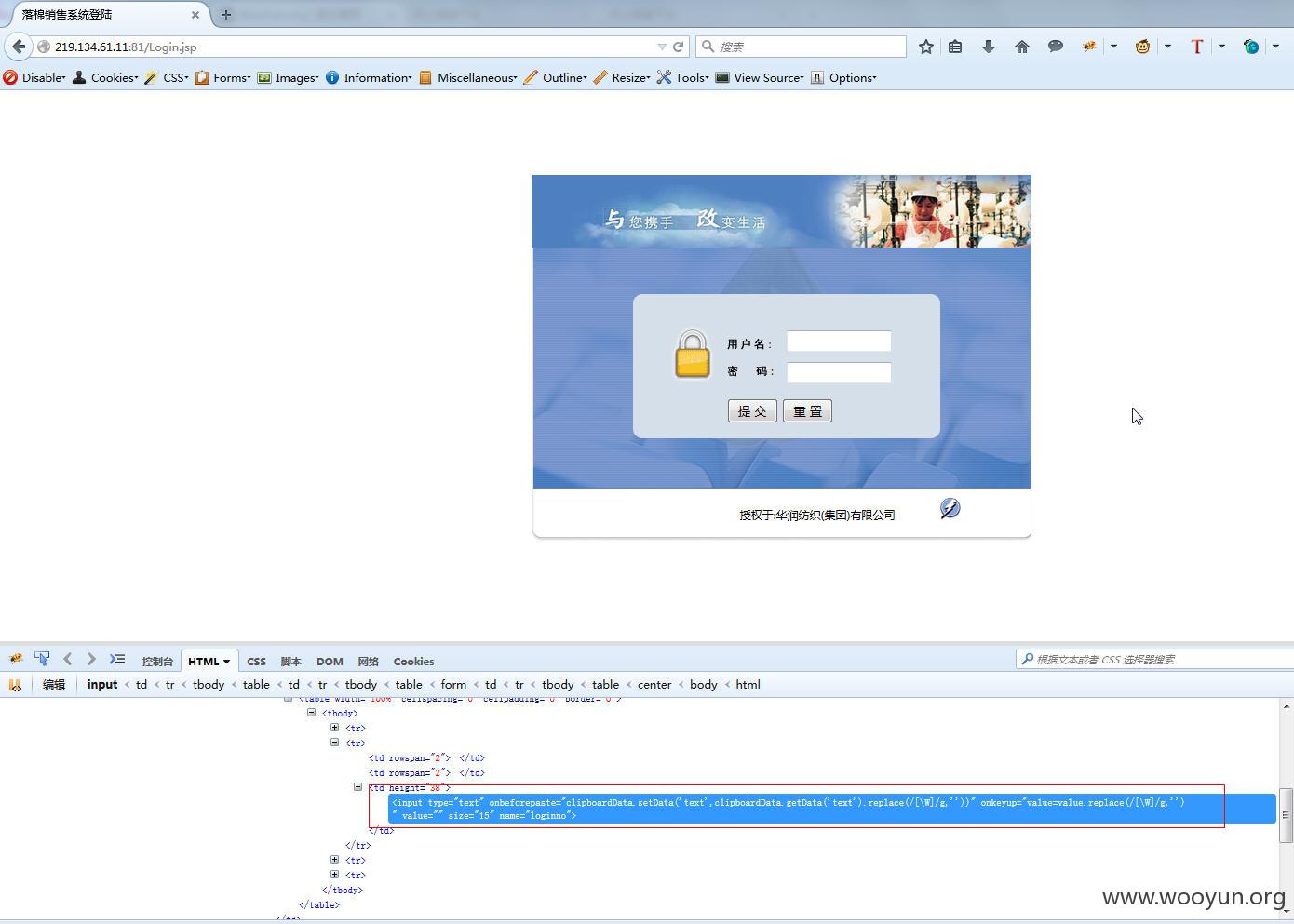The height and width of the screenshot is (924, 1294).
Task: Click the 重置 reset button
Action: point(807,411)
